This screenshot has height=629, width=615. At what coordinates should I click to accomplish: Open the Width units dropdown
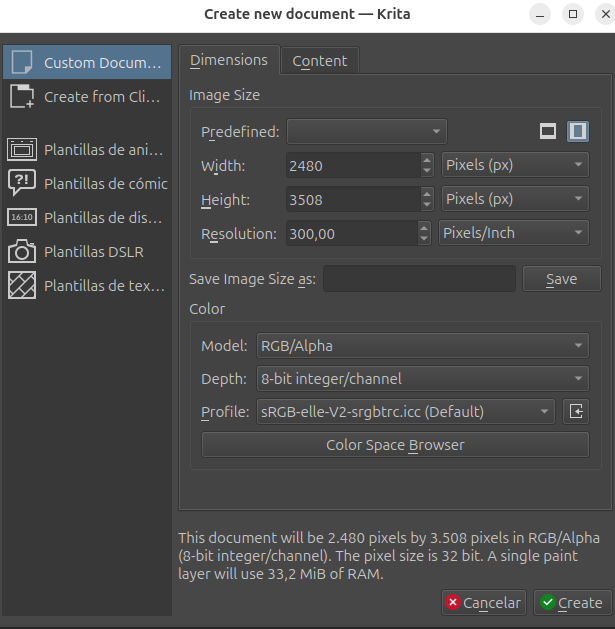pos(515,165)
